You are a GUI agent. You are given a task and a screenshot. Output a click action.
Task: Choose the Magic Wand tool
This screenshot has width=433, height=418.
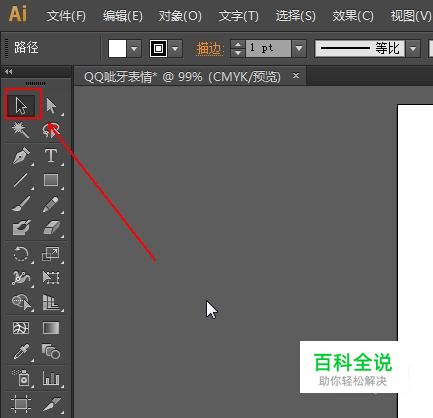pos(21,130)
